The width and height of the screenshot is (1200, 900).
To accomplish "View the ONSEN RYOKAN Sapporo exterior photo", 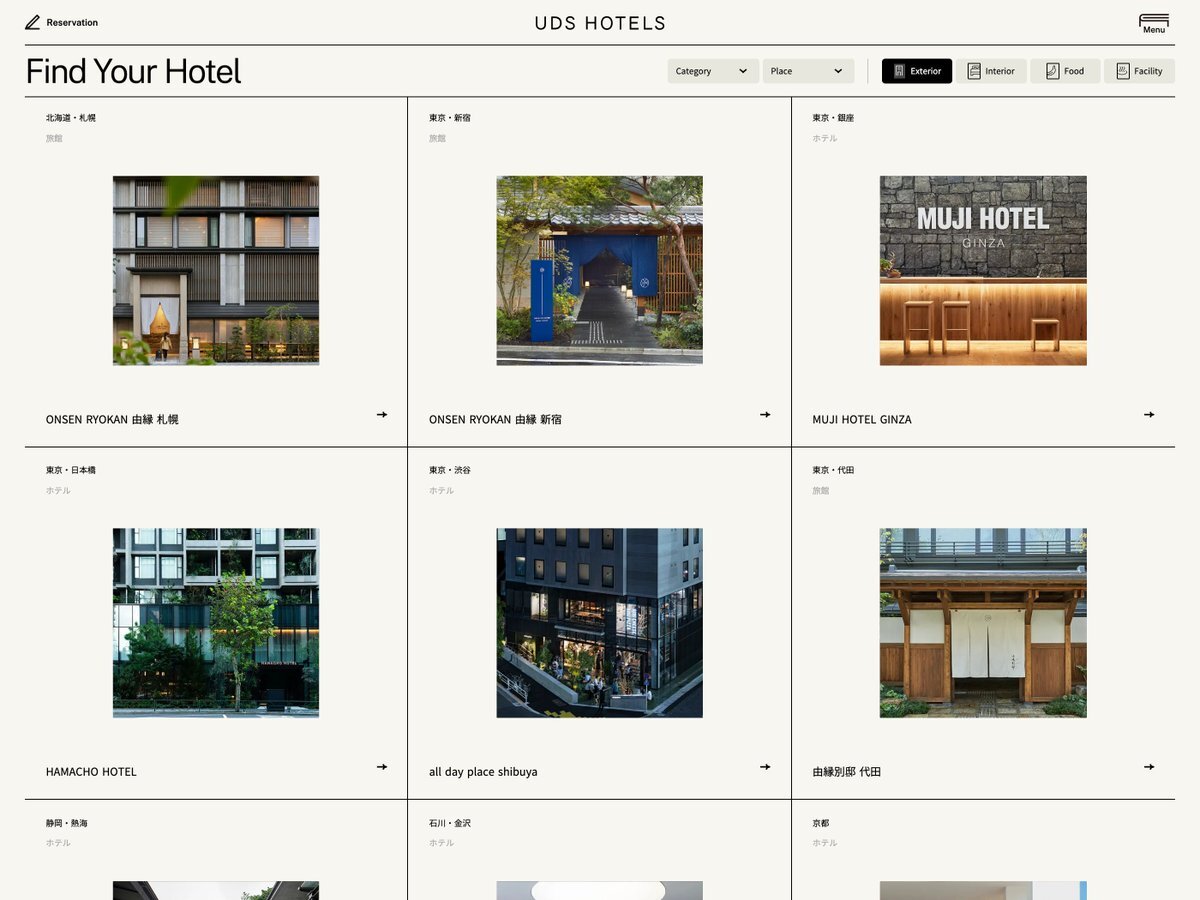I will [x=216, y=271].
